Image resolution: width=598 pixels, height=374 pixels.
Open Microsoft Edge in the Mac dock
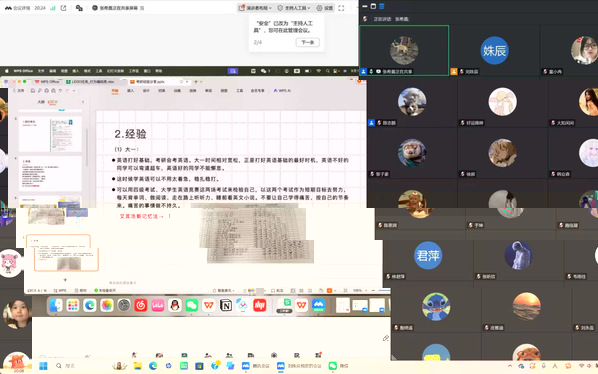point(90,305)
